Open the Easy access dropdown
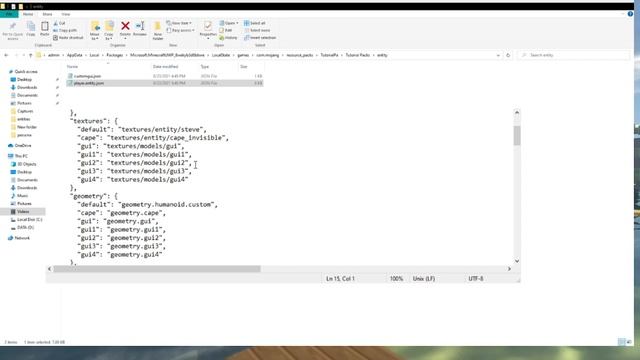This screenshot has width=640, height=360. [180, 31]
